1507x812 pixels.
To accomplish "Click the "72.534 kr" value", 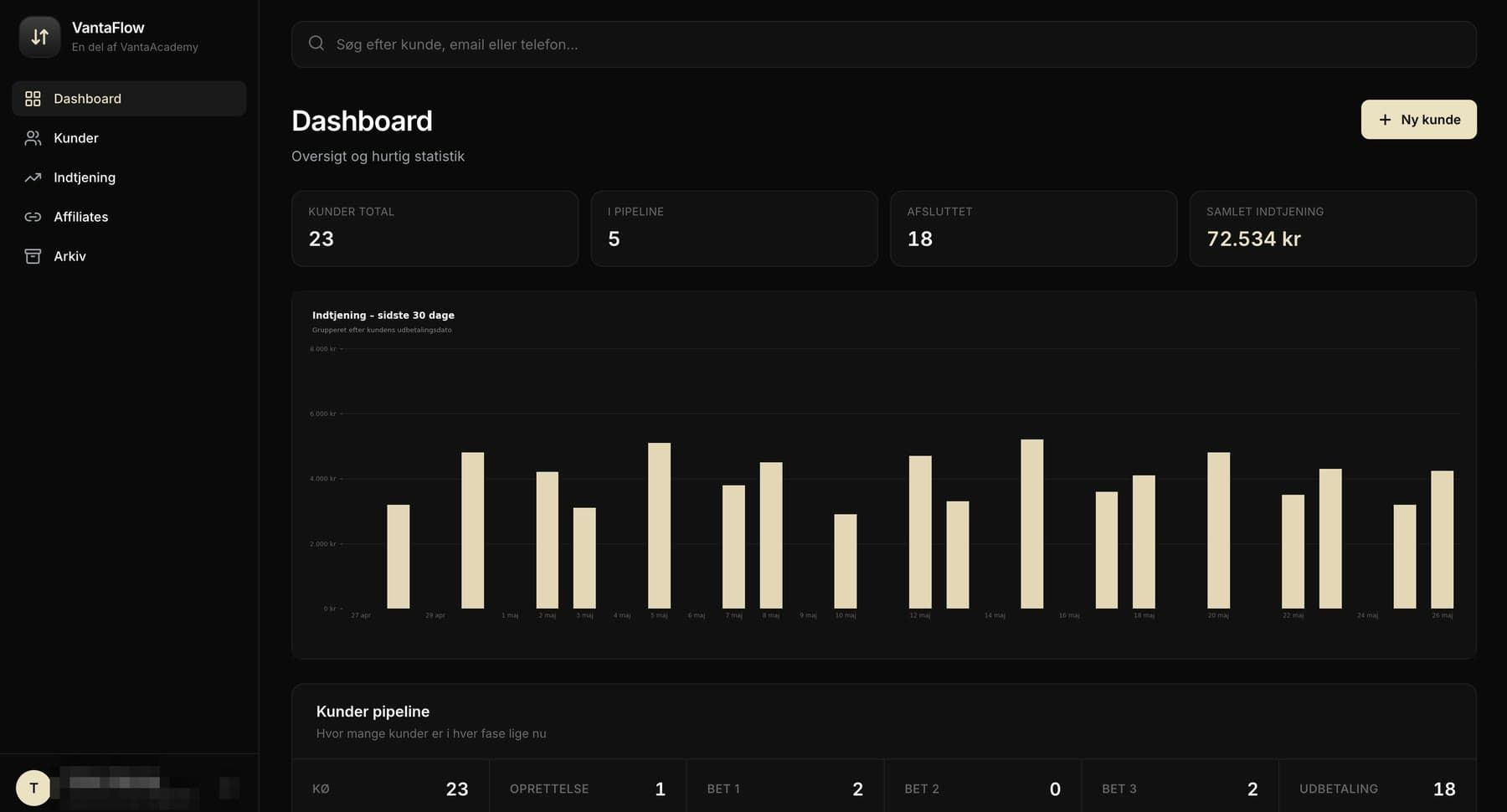I will (1253, 239).
